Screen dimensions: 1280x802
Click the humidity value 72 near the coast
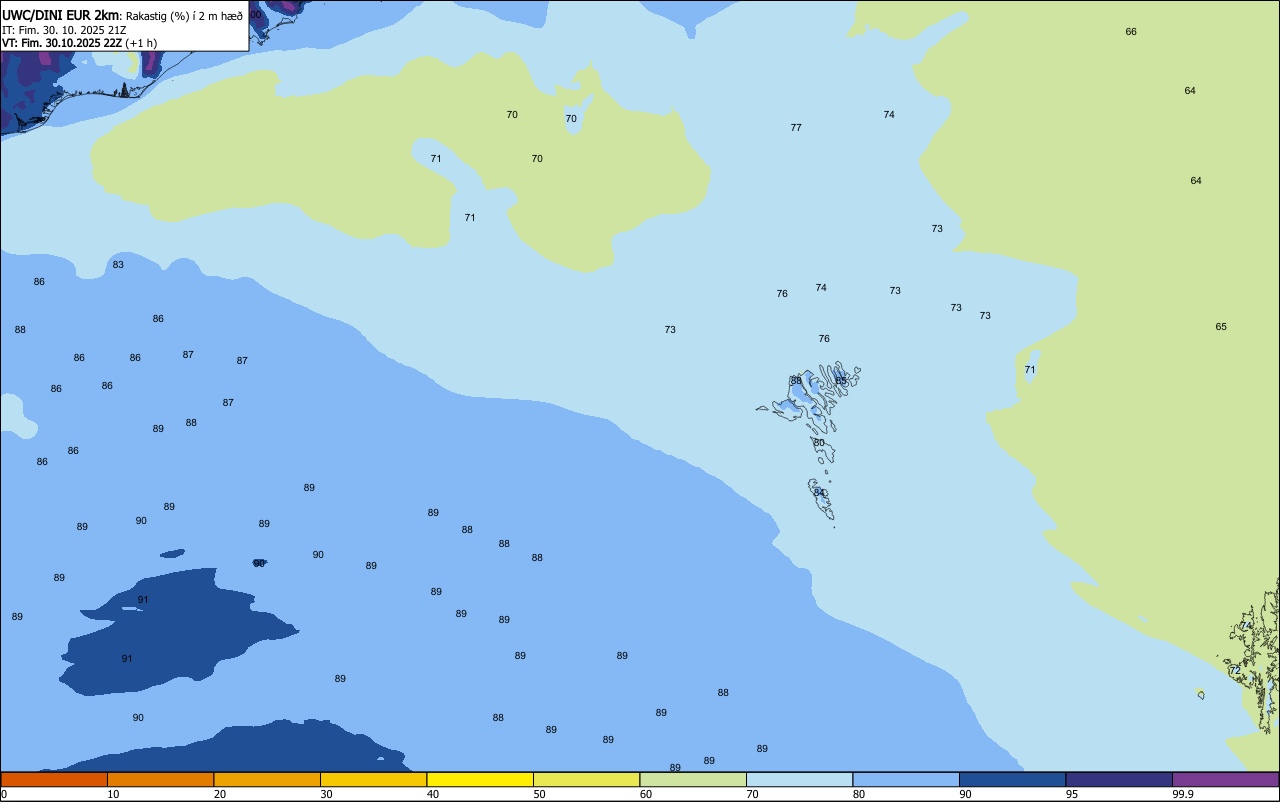pyautogui.click(x=1235, y=670)
